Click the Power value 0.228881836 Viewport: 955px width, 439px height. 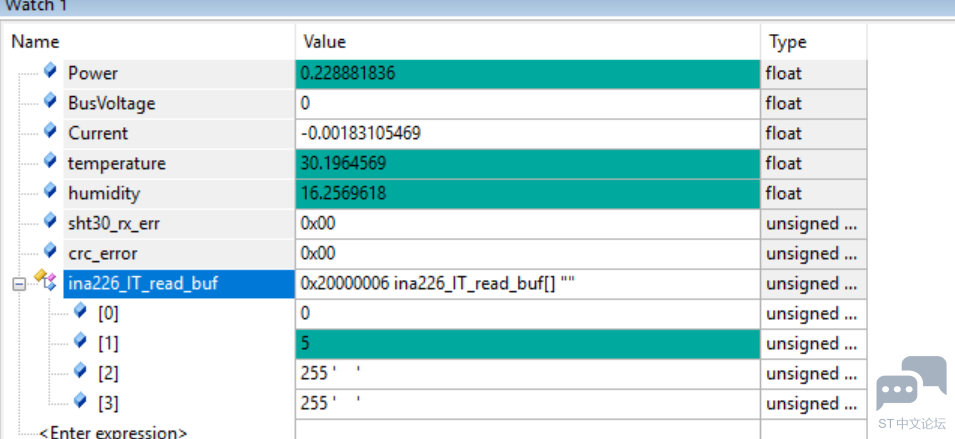point(349,73)
